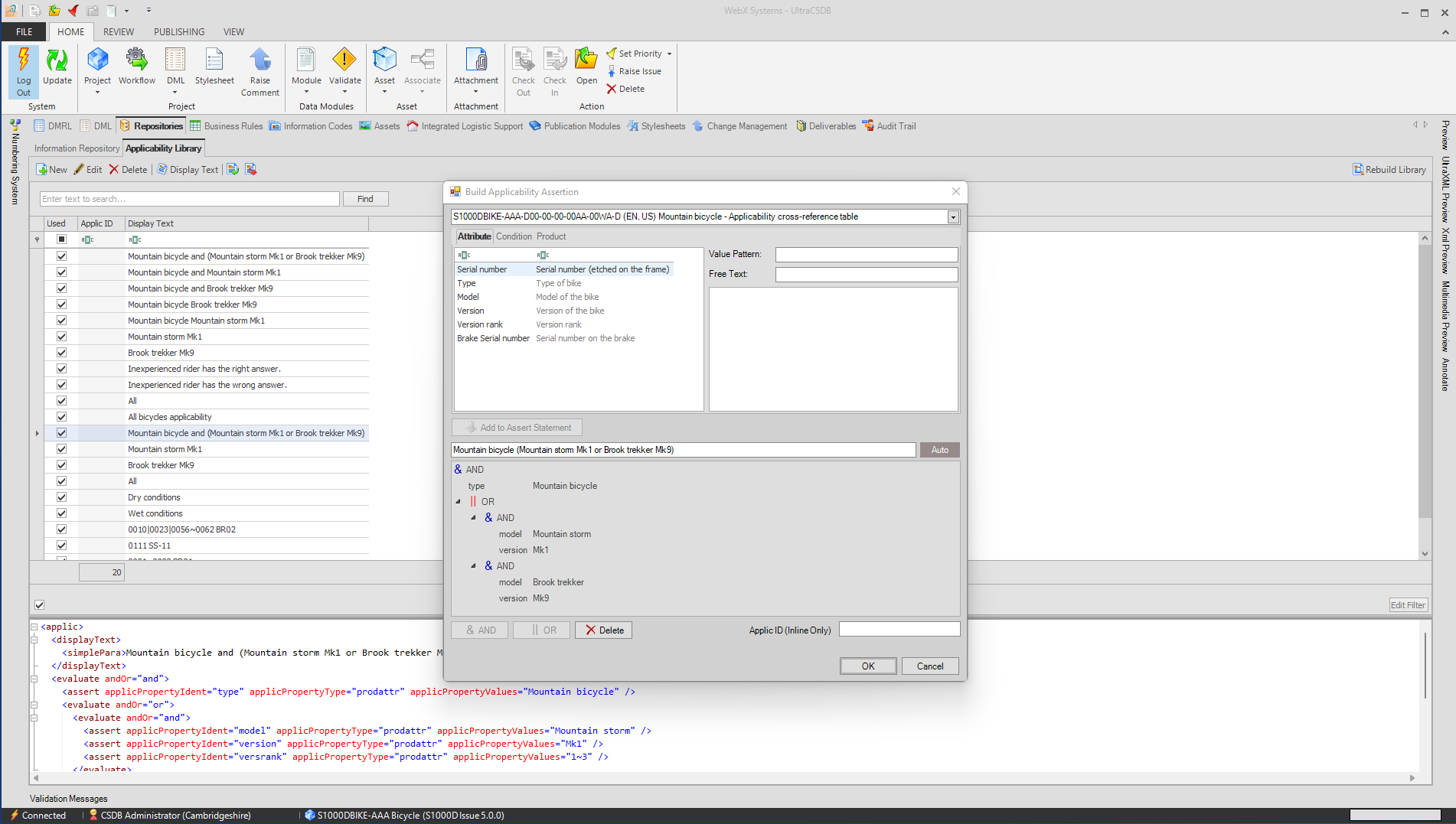Click the toolbar icon next to Display Text
The height and width of the screenshot is (824, 1456).
[x=233, y=170]
